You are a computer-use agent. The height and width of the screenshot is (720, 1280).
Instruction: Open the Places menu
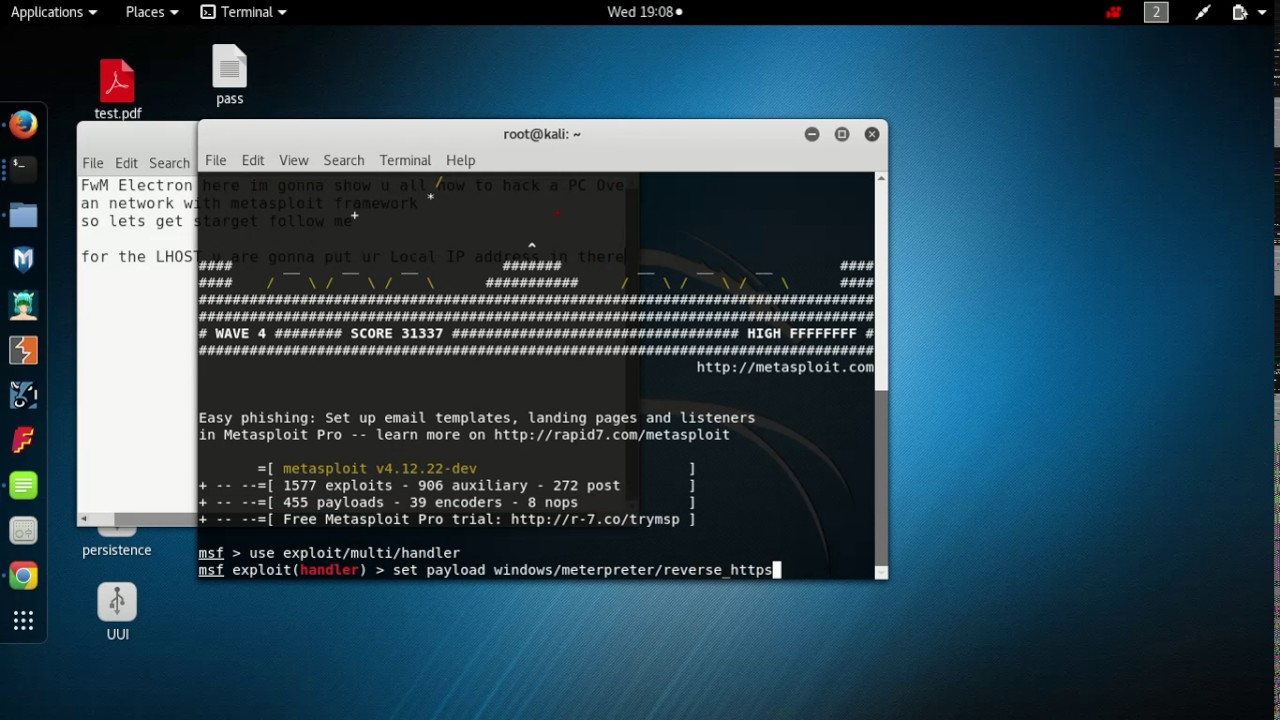152,12
